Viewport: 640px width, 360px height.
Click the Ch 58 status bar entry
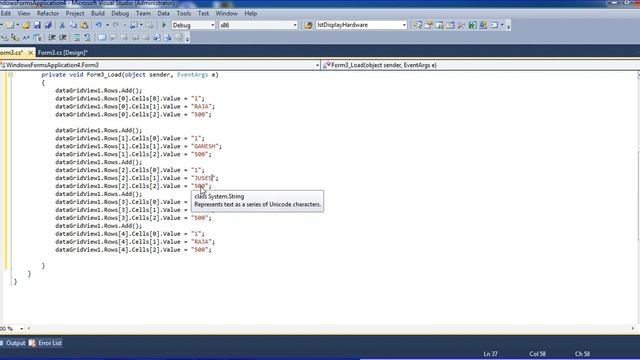tap(582, 354)
